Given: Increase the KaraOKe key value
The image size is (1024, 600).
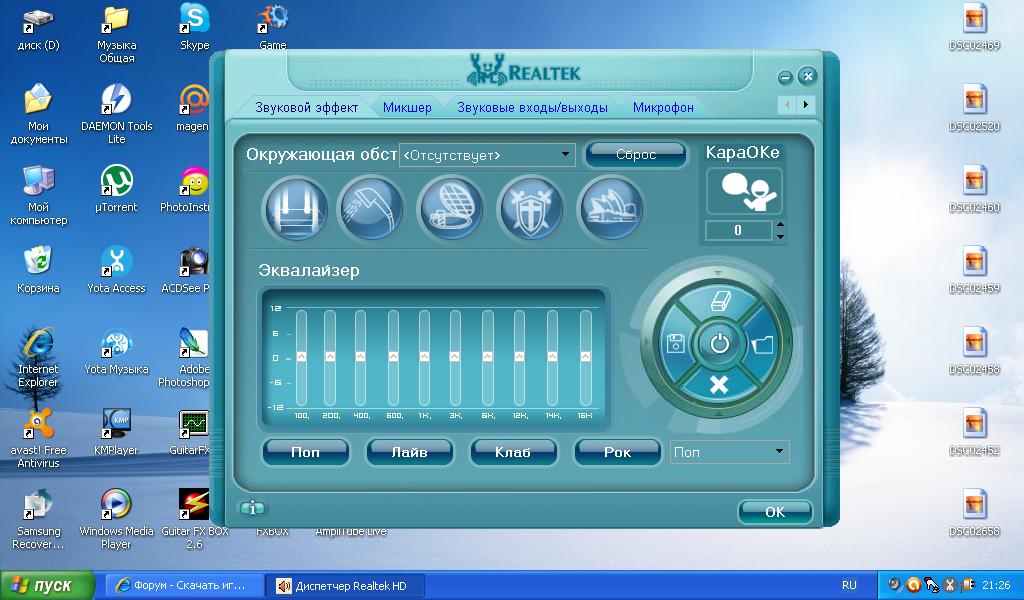Looking at the screenshot, I should click(780, 225).
